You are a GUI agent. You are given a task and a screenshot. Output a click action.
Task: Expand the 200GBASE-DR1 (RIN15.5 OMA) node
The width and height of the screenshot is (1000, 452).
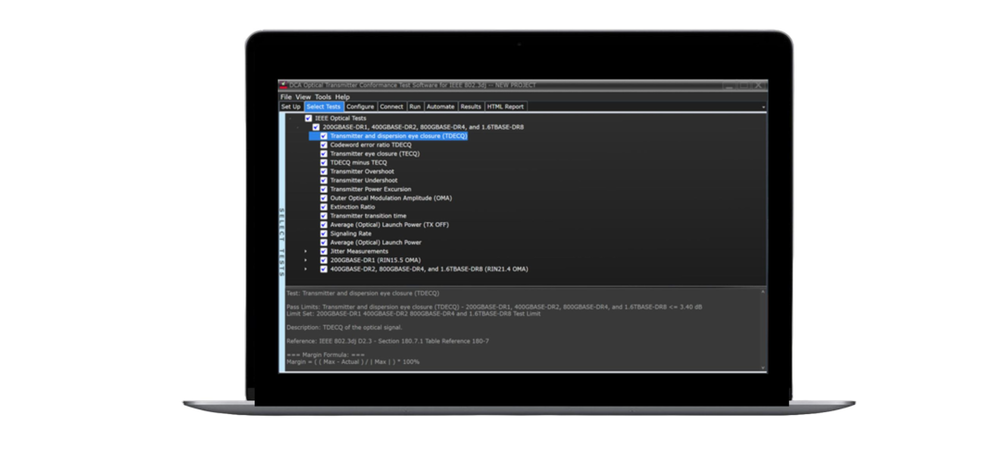[306, 260]
